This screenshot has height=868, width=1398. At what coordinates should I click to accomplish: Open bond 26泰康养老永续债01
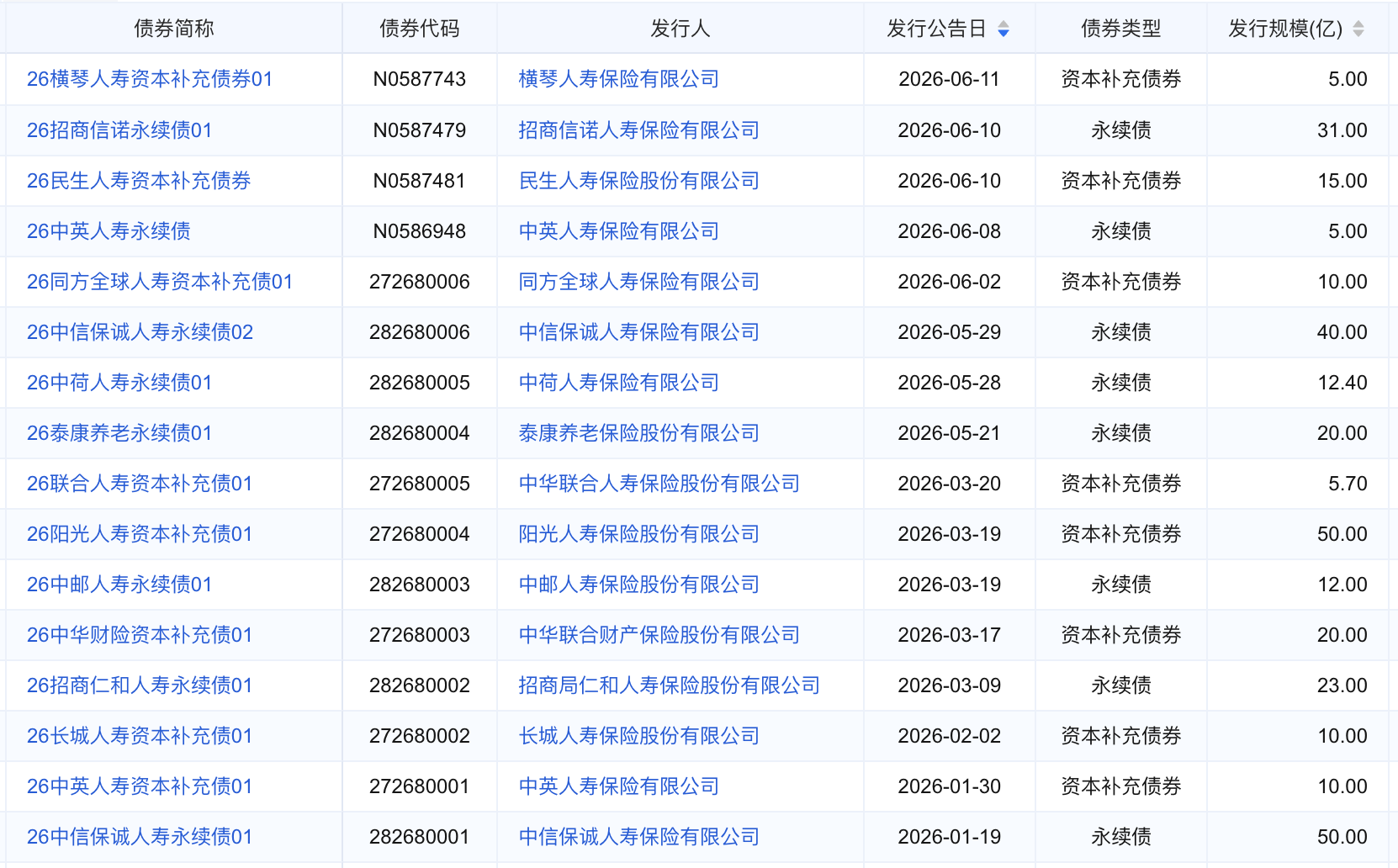coord(119,433)
